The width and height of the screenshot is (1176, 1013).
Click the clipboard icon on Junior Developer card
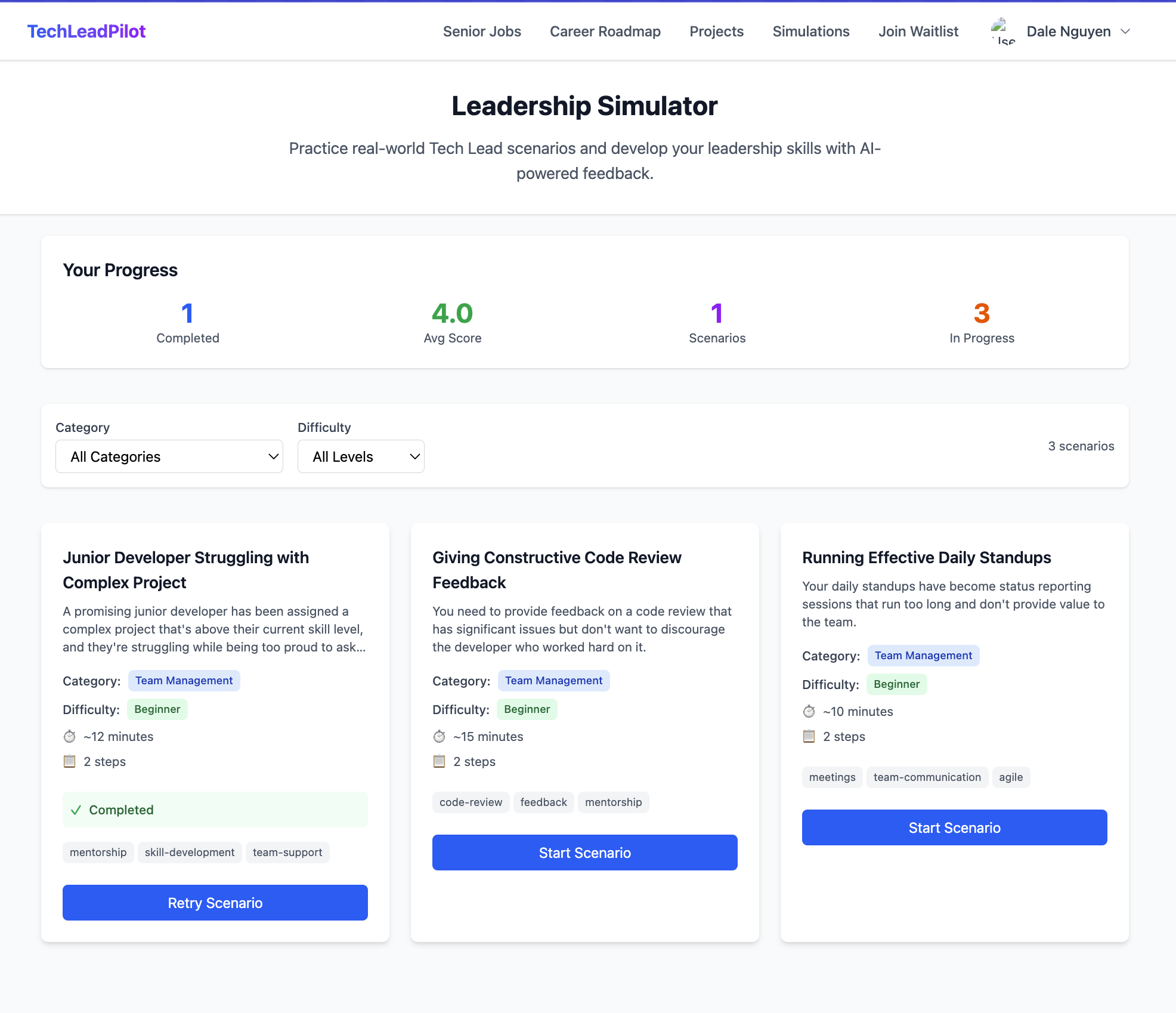click(70, 761)
